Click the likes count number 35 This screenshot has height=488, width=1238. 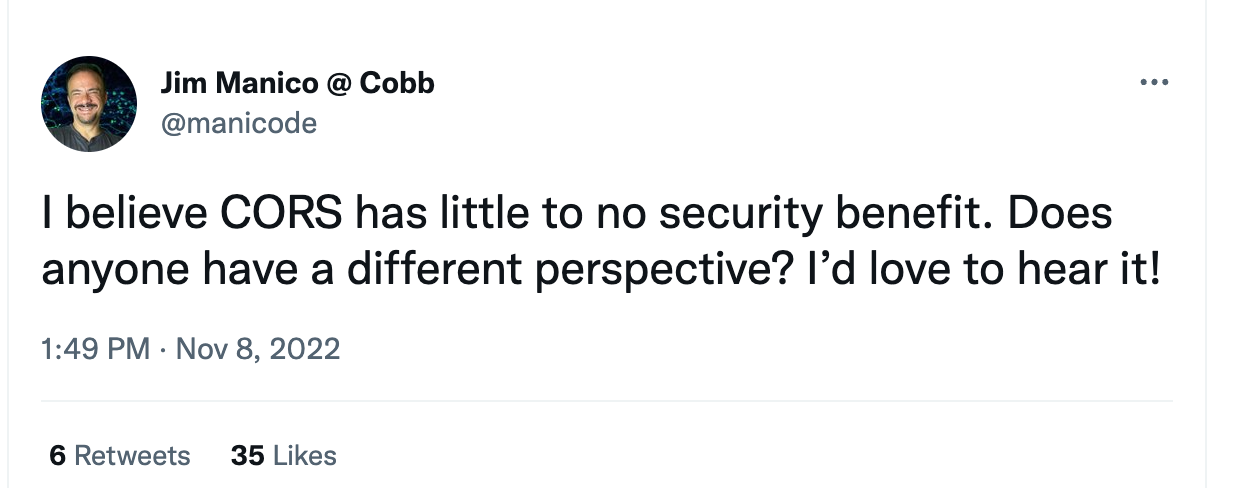[x=246, y=456]
